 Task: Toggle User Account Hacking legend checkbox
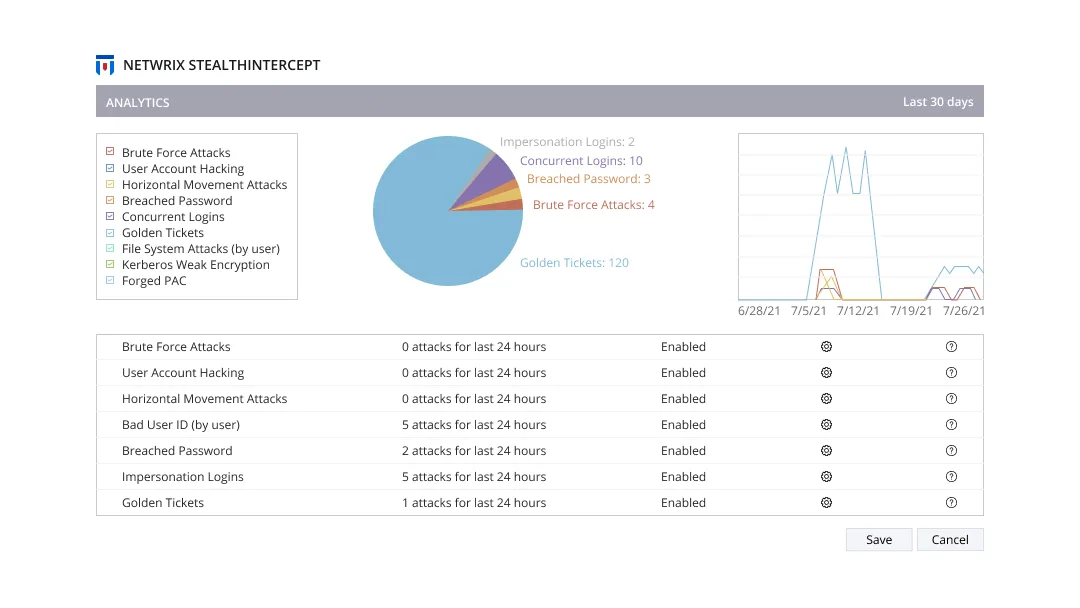point(110,168)
